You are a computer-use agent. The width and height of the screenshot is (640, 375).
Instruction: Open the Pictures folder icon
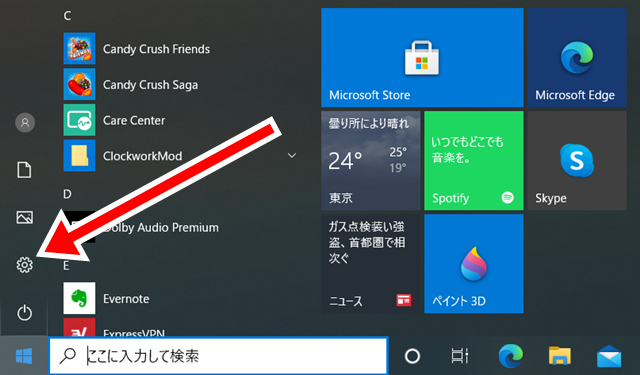(x=24, y=217)
